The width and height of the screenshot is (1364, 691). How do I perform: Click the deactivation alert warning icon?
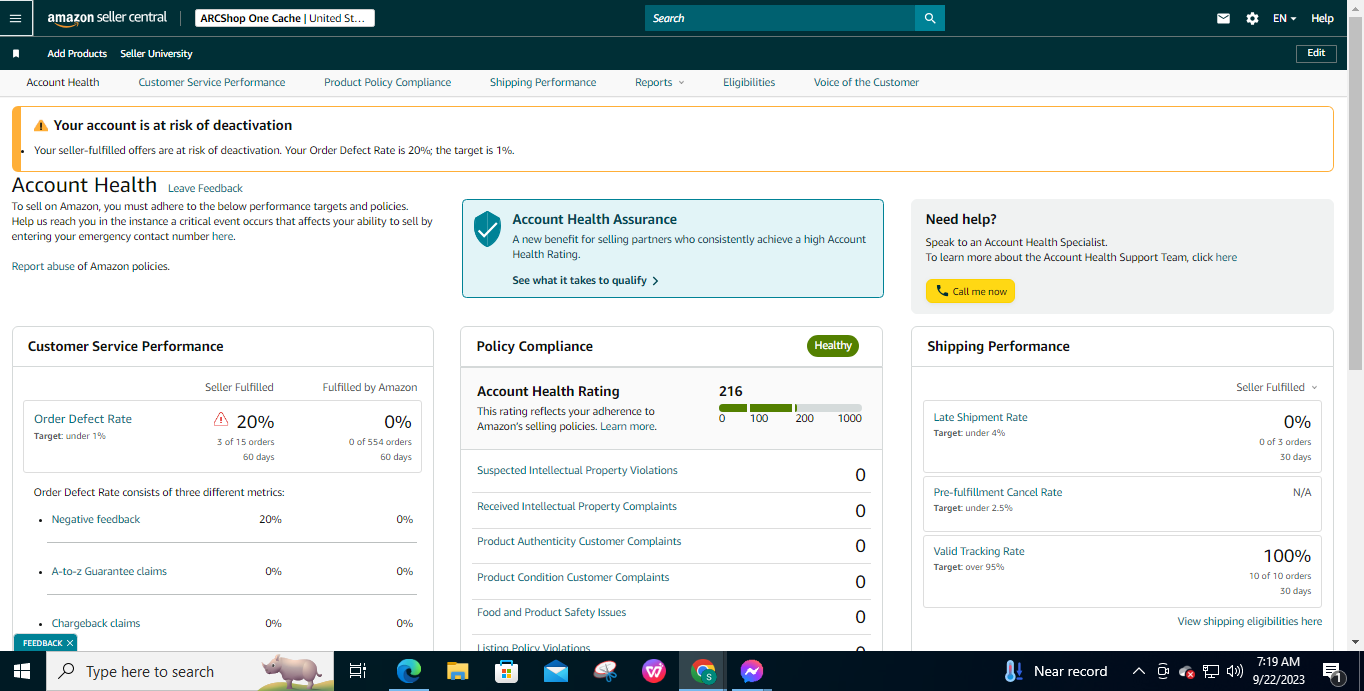40,126
